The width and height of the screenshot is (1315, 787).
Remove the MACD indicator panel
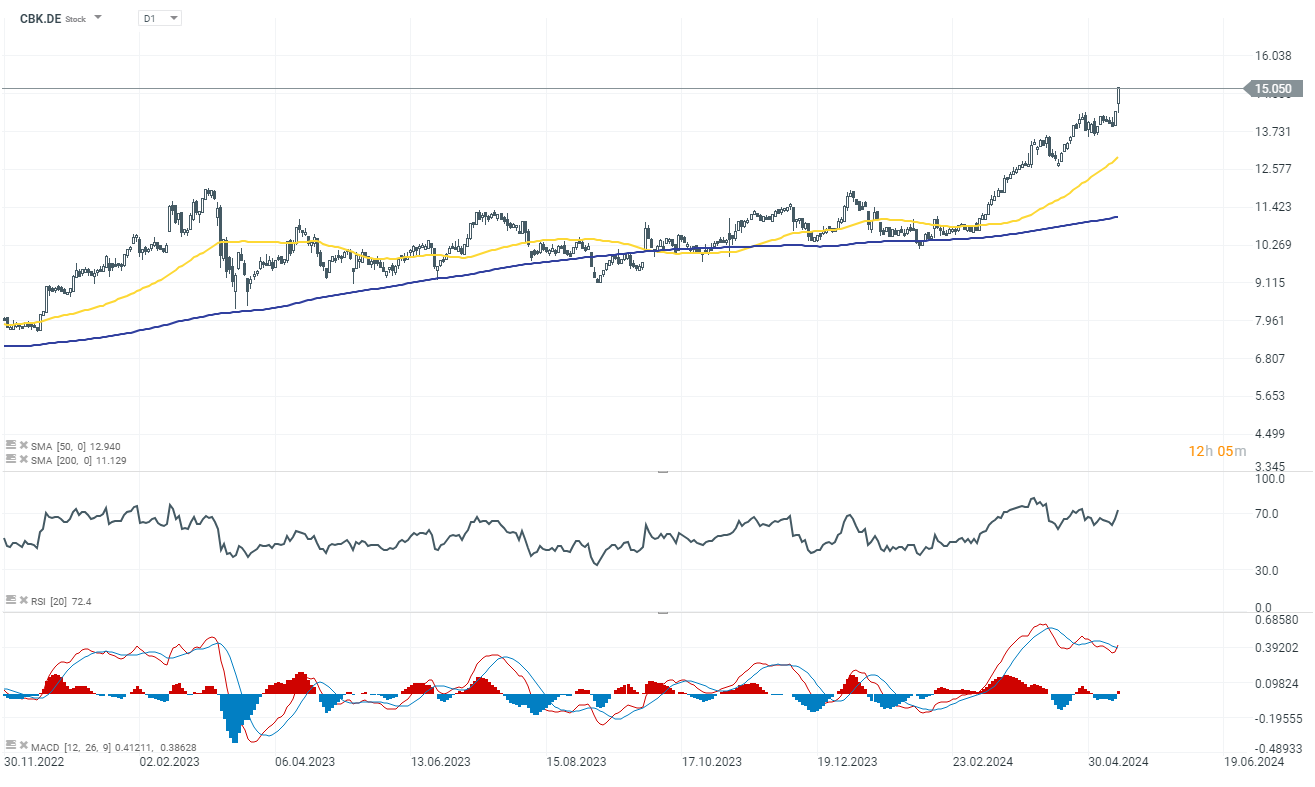(x=22, y=746)
